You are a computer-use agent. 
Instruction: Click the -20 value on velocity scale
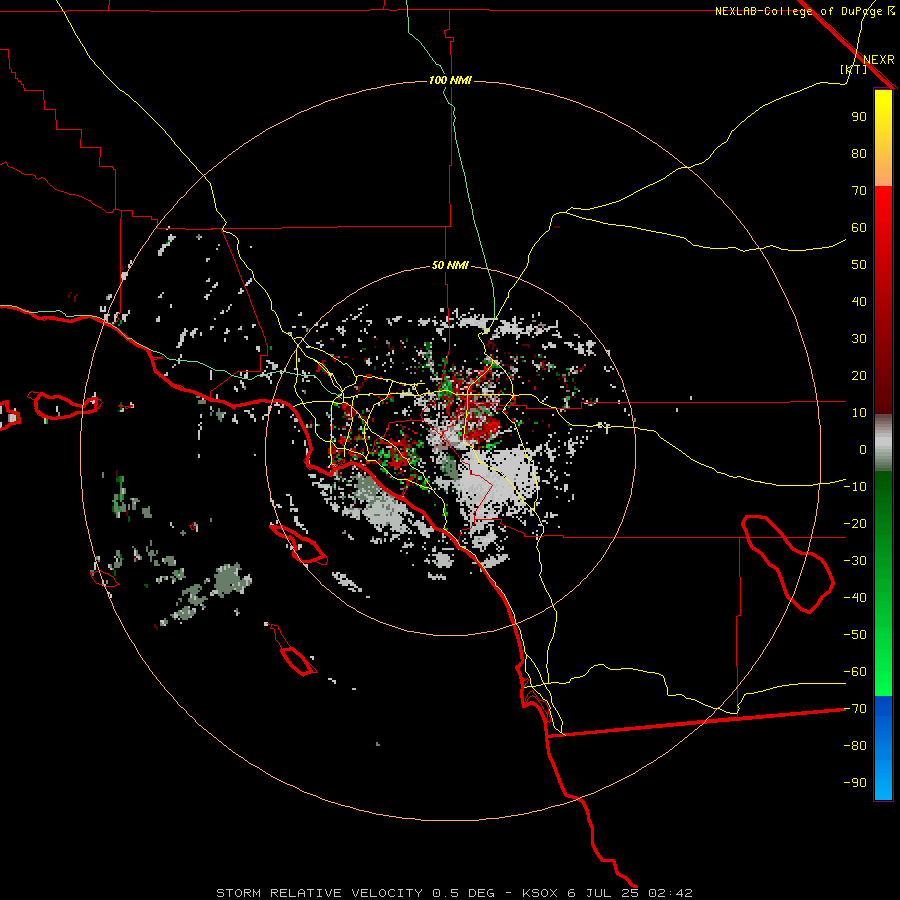(x=855, y=523)
